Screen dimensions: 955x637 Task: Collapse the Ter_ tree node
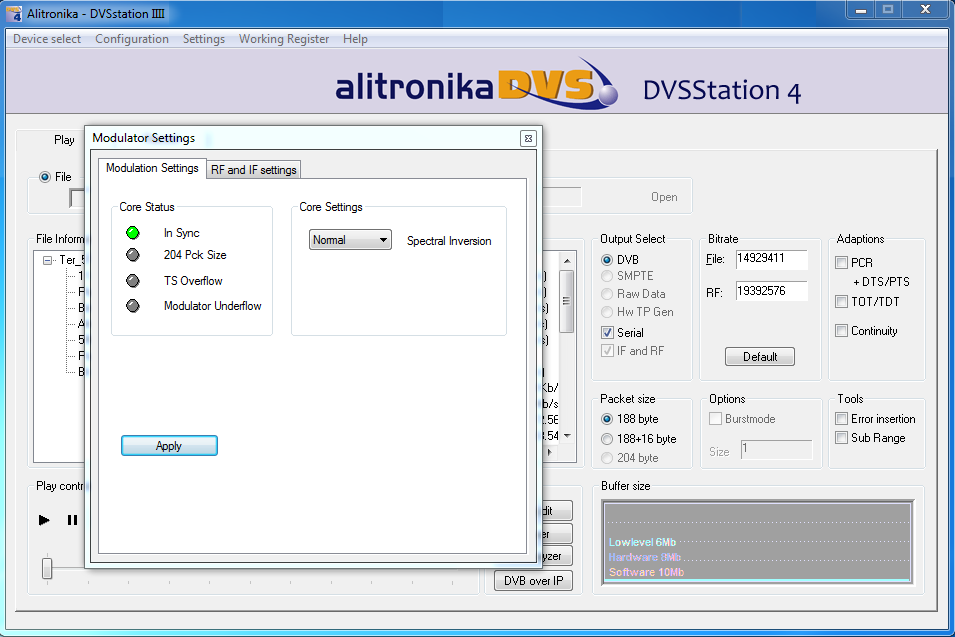click(x=47, y=260)
